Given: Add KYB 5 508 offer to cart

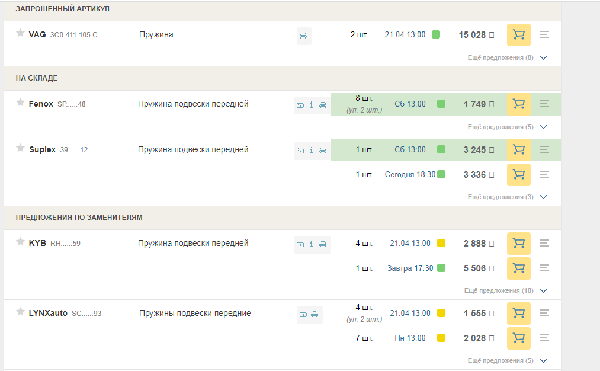Looking at the screenshot, I should 518,268.
